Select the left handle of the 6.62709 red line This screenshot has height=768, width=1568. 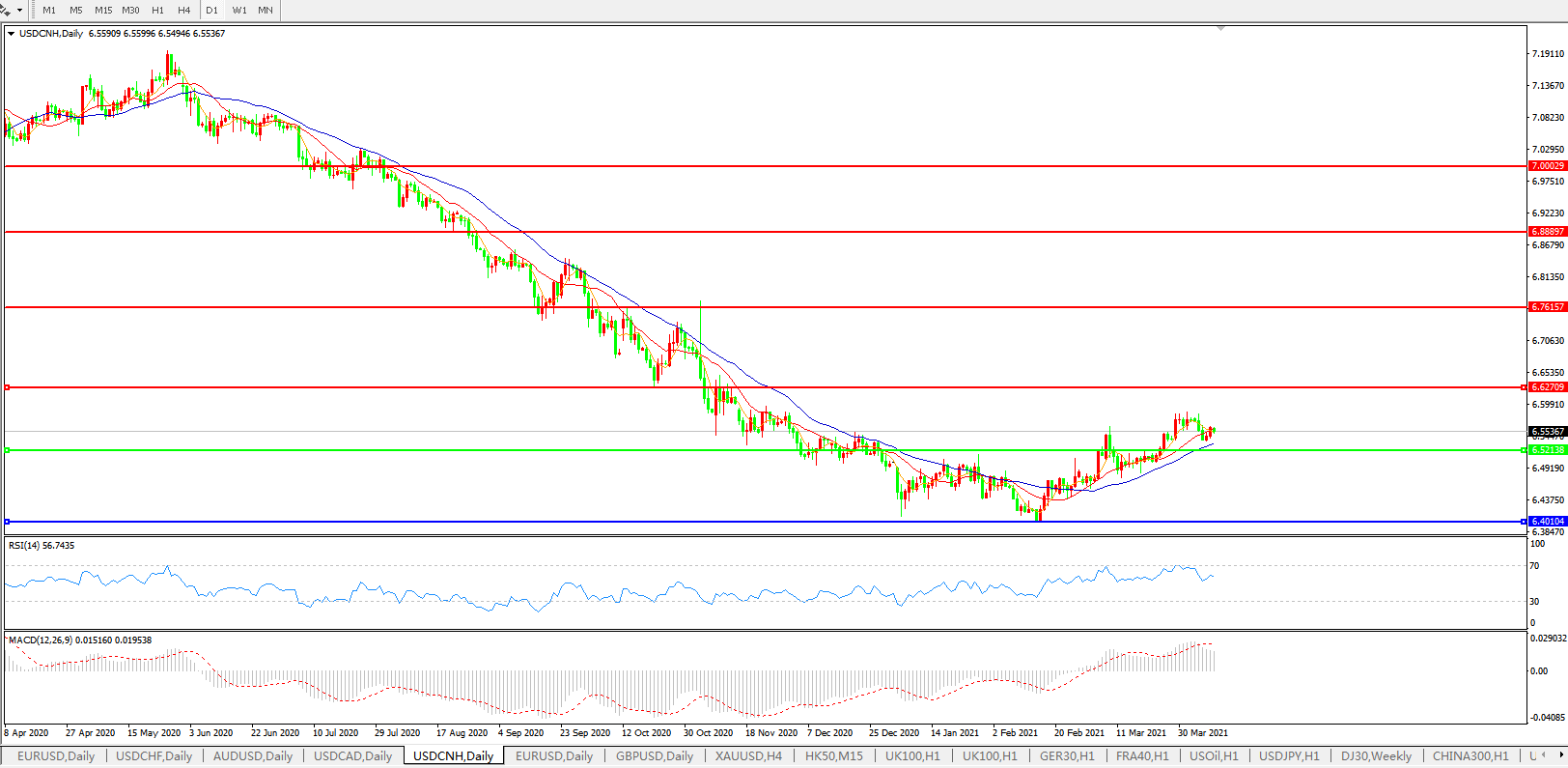point(7,387)
